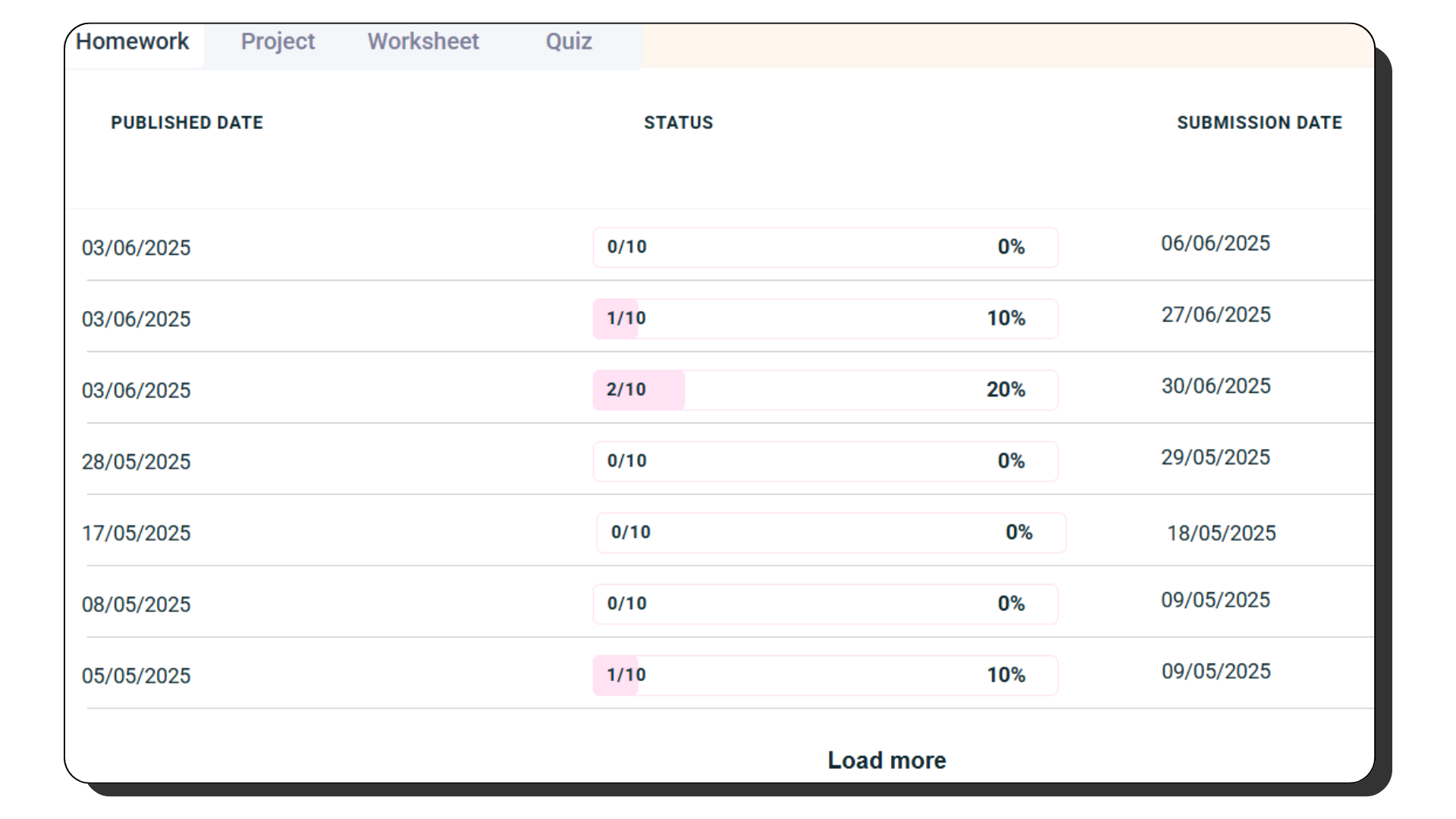Viewport: 1456px width, 819px height.
Task: Go to the Quiz tab
Action: [569, 42]
